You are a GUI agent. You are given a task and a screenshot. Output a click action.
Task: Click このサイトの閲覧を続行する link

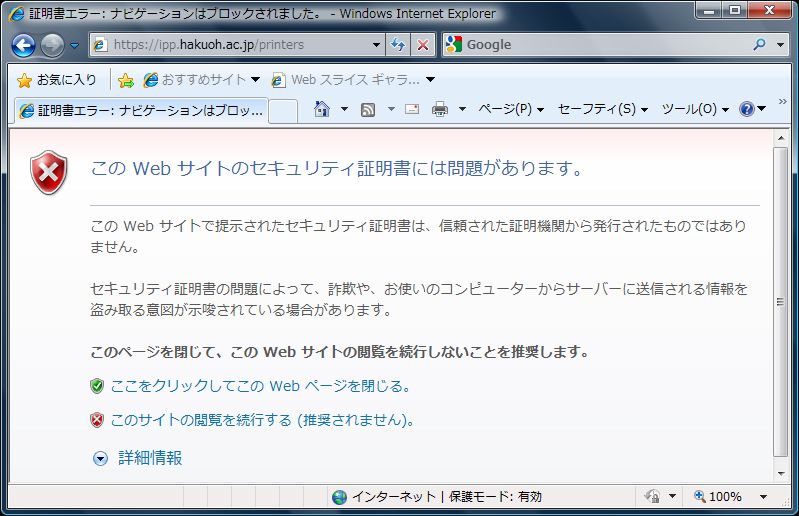[x=262, y=420]
